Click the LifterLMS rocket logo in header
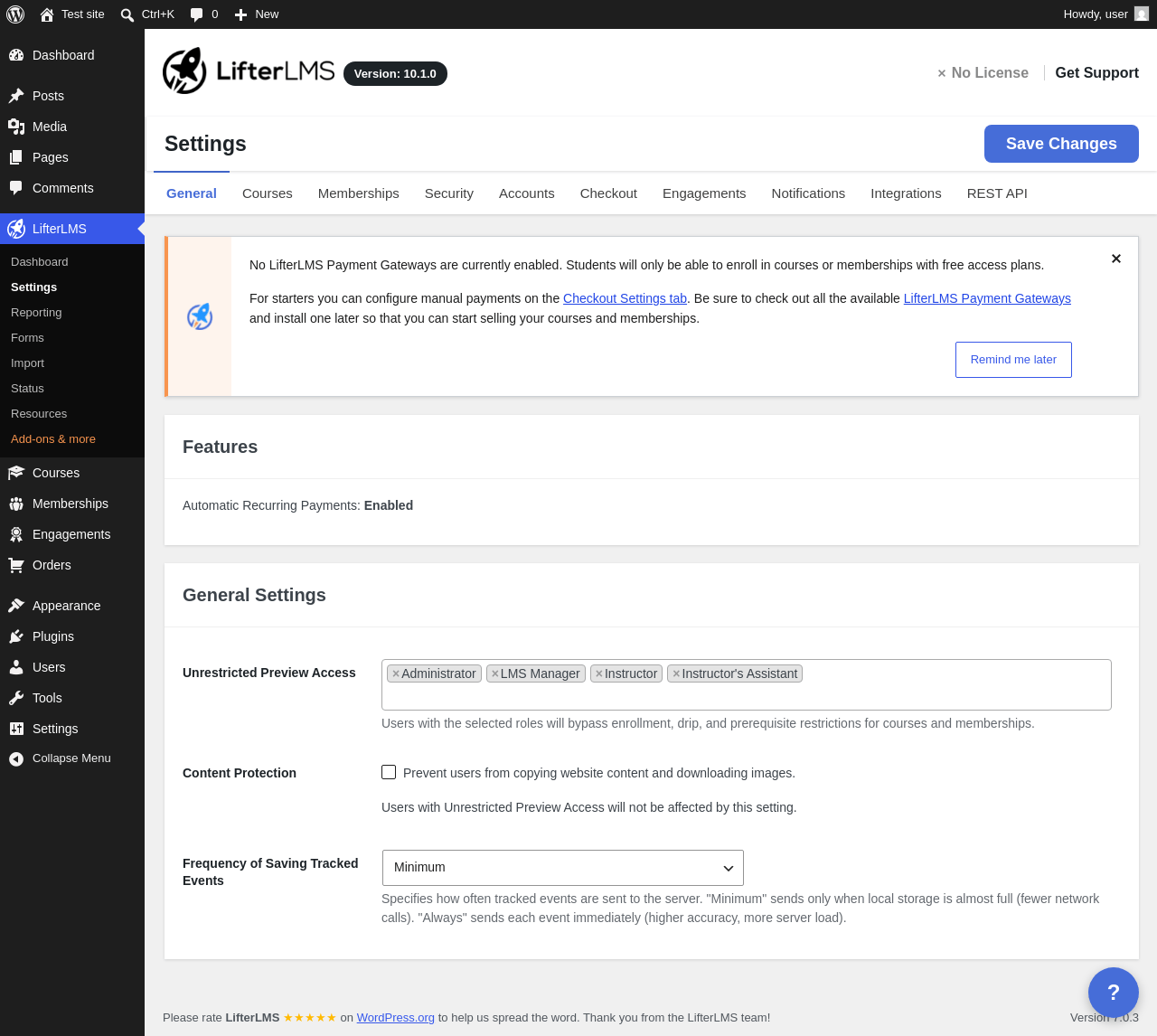Viewport: 1157px width, 1036px height. [x=184, y=71]
